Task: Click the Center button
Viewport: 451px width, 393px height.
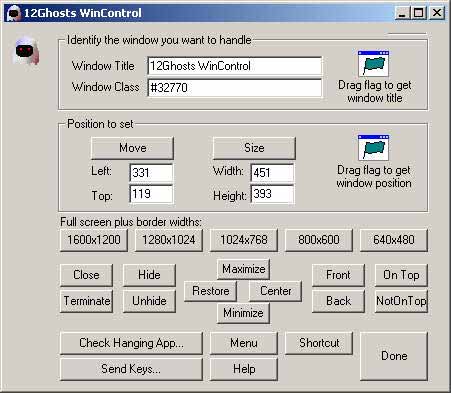Action: (275, 291)
